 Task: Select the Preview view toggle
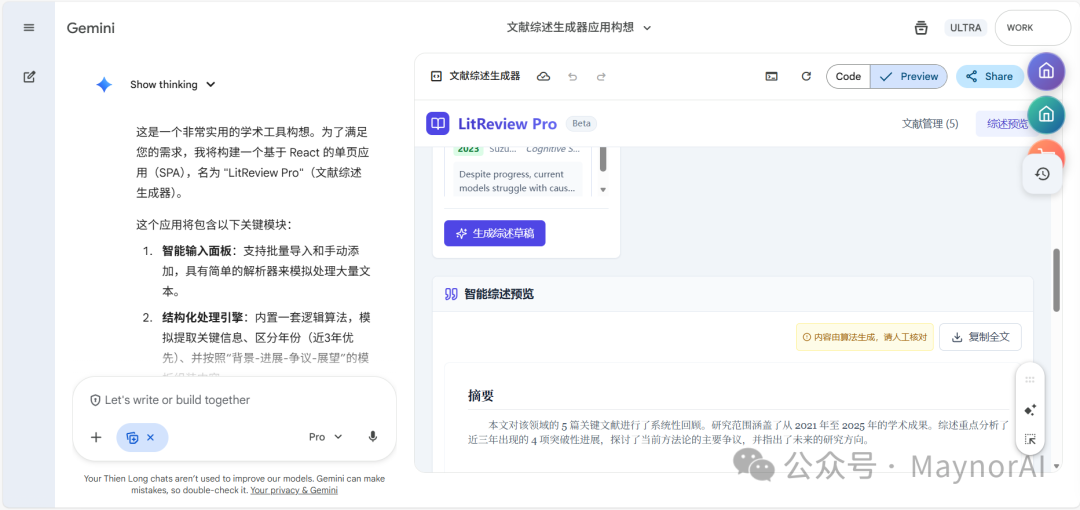tap(908, 76)
